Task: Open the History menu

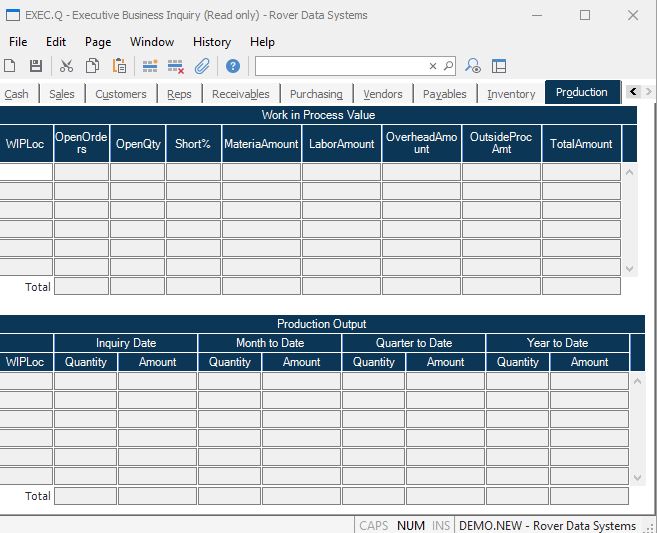Action: pyautogui.click(x=211, y=42)
